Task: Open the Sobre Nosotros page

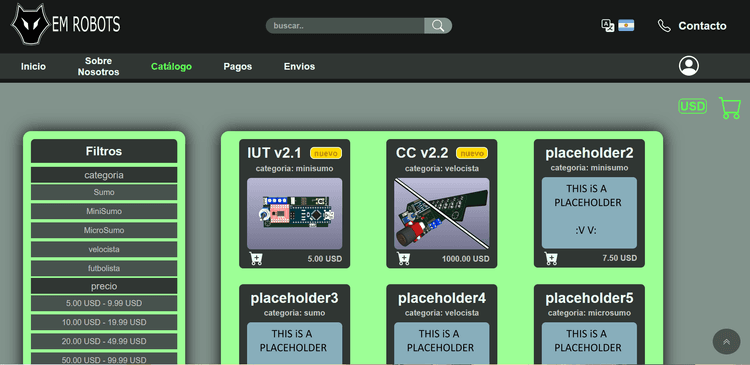Action: click(x=99, y=66)
